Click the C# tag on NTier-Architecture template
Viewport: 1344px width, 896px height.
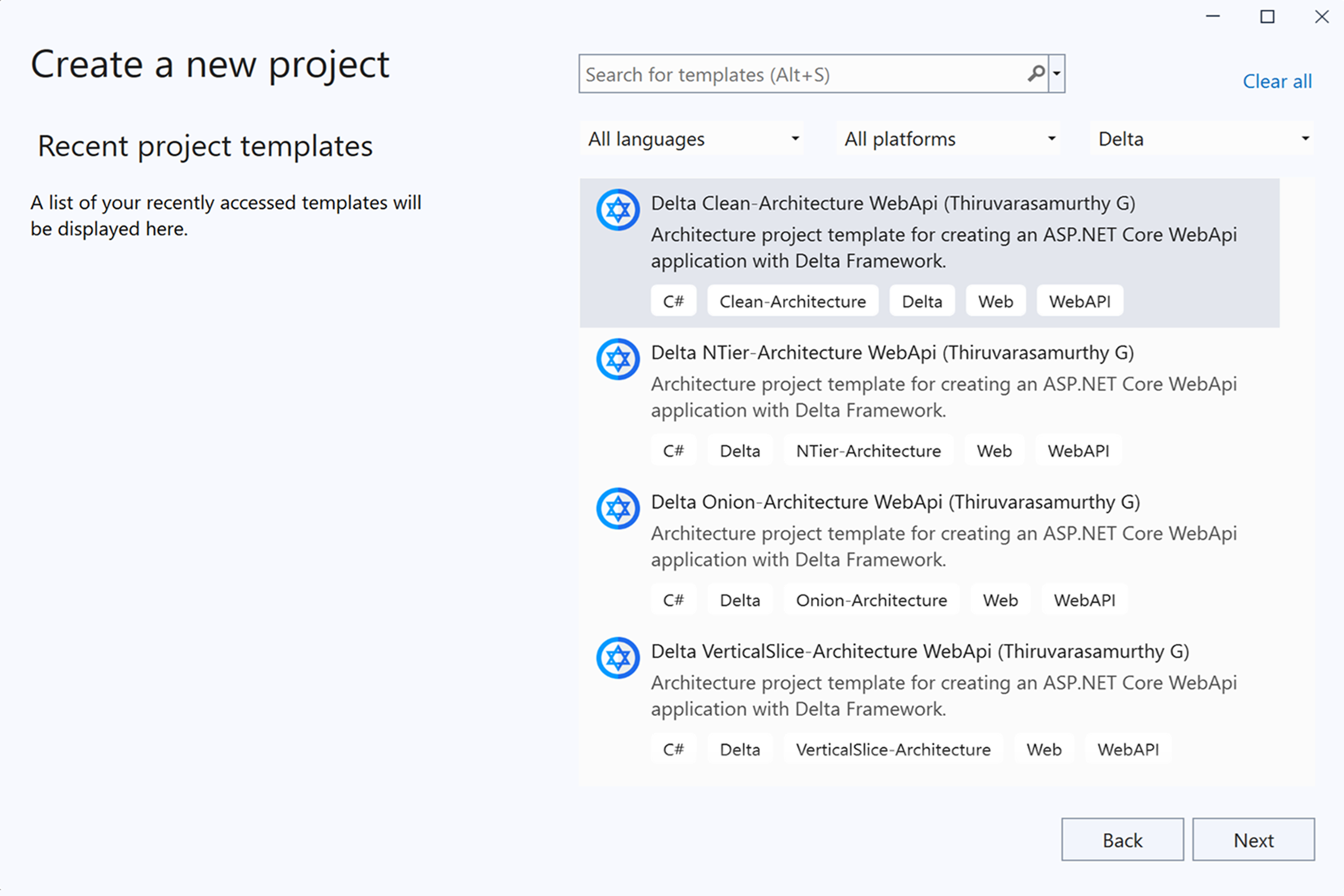(674, 451)
